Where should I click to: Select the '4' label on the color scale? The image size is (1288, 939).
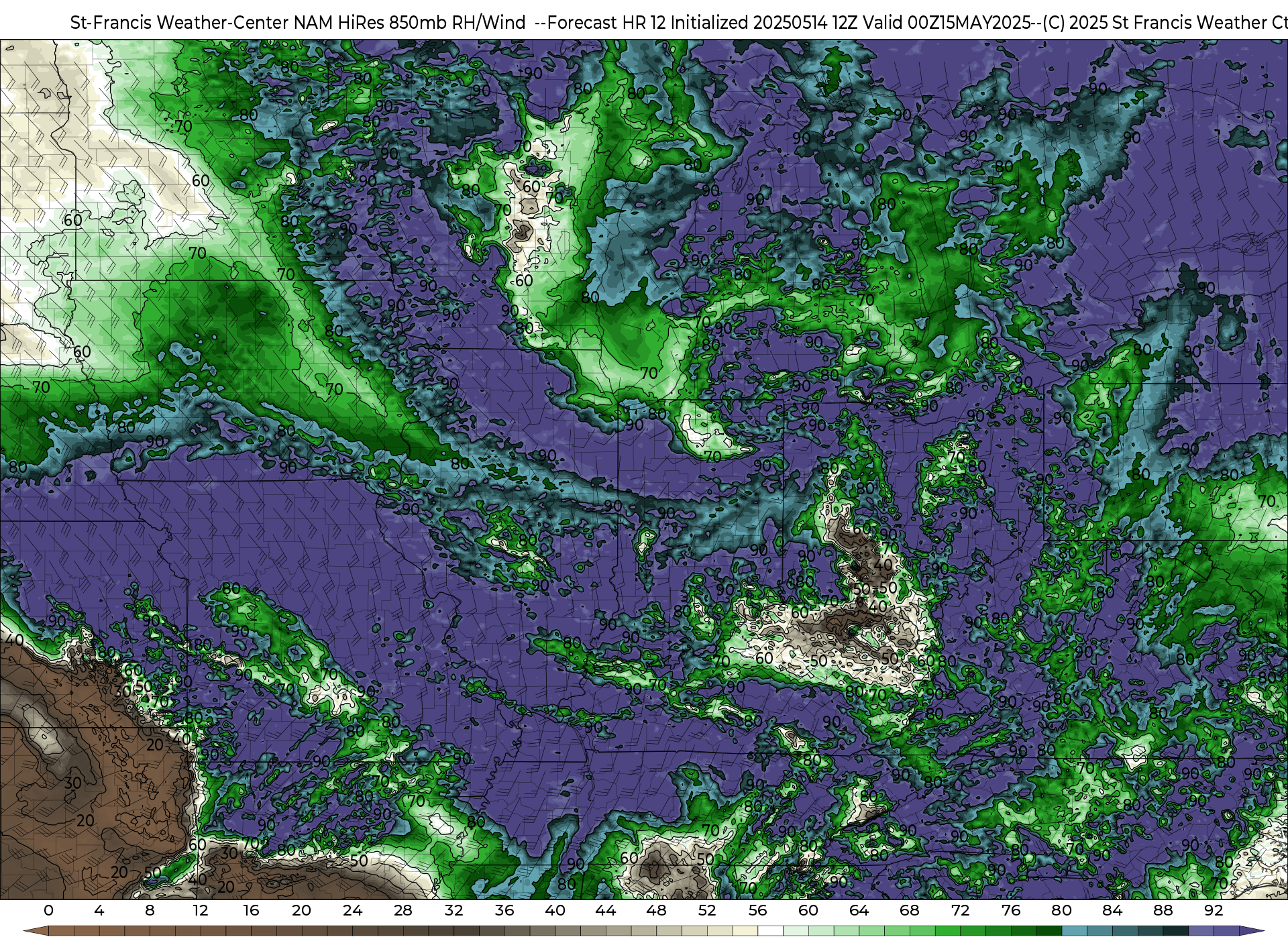[x=99, y=910]
